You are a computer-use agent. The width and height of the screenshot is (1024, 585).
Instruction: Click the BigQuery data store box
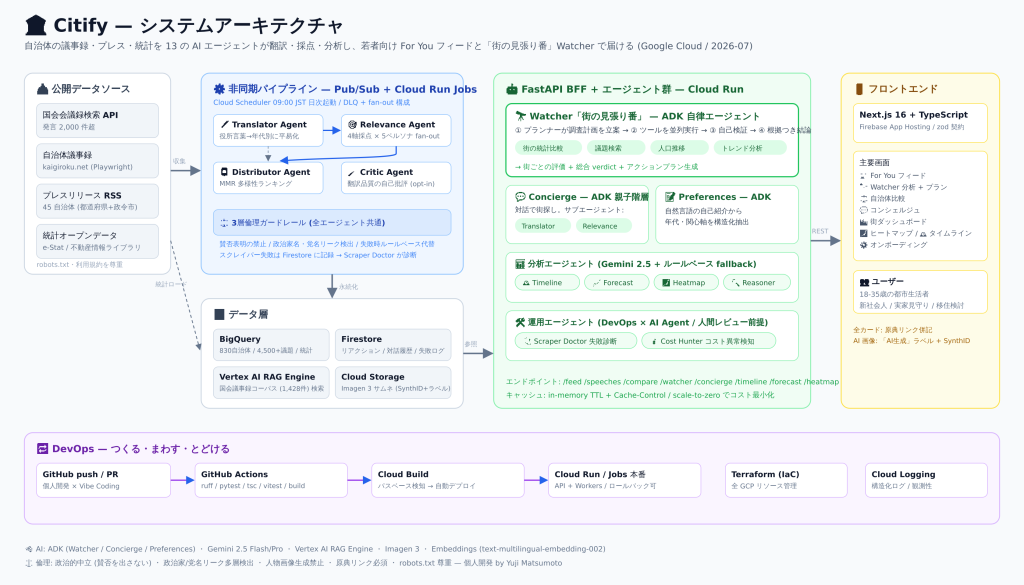click(271, 345)
